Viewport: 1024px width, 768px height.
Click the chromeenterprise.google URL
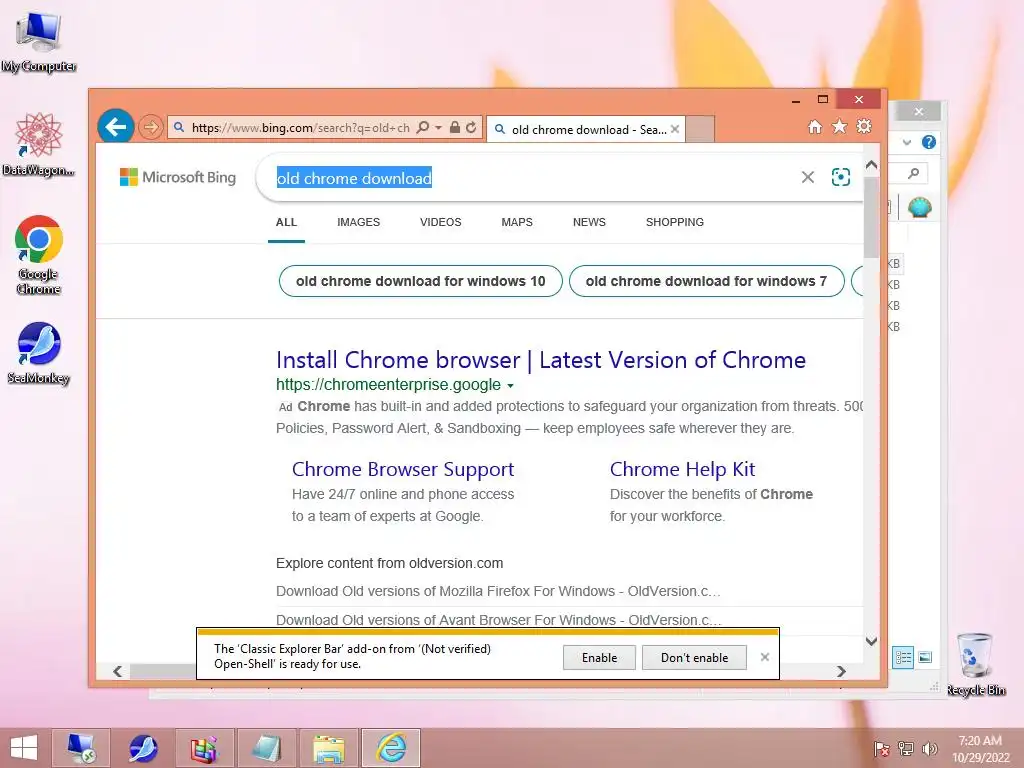pos(389,385)
